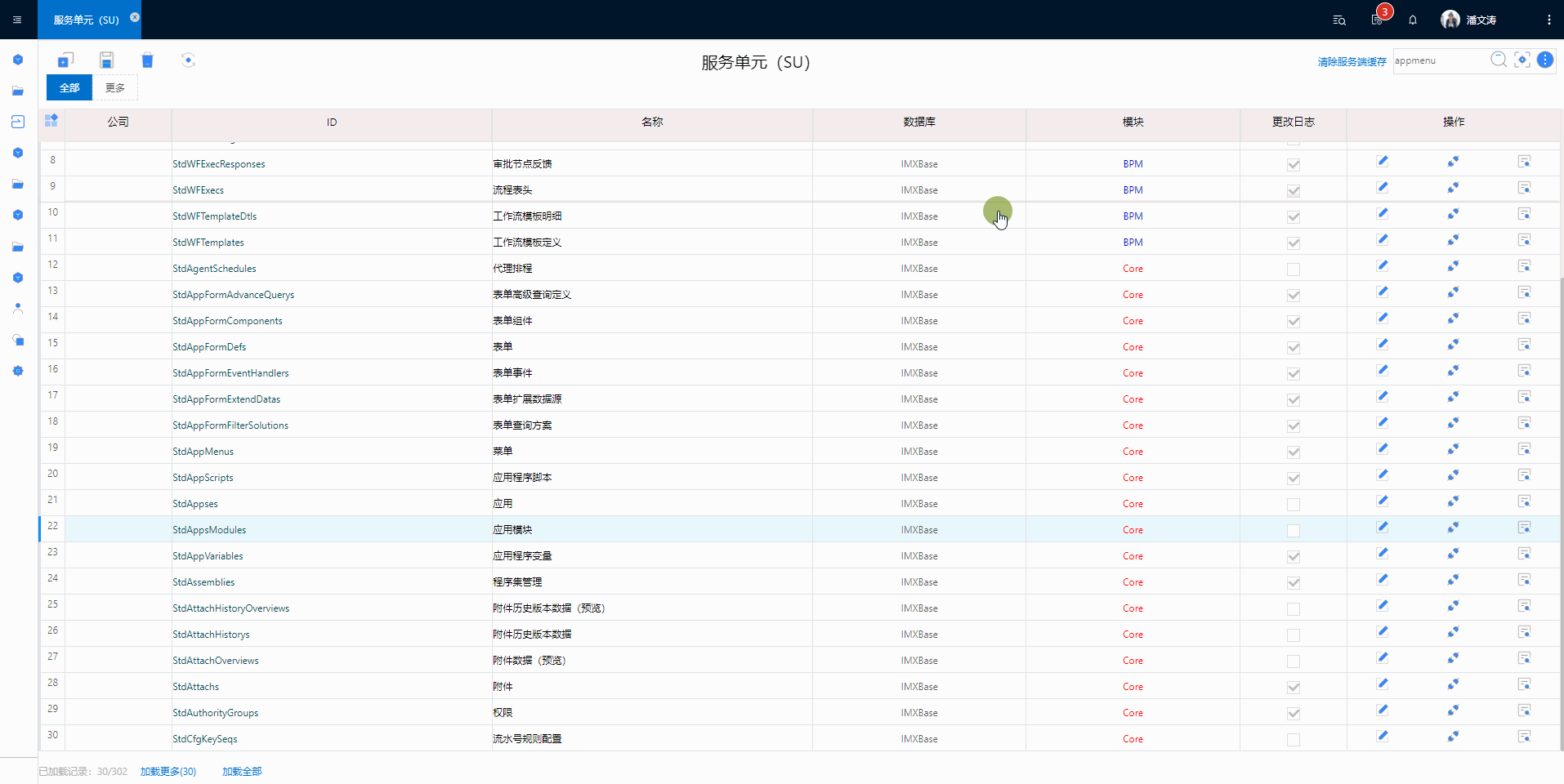Open the top-right vertical ellipsis menu
Image resolution: width=1564 pixels, height=784 pixels.
click(1548, 20)
